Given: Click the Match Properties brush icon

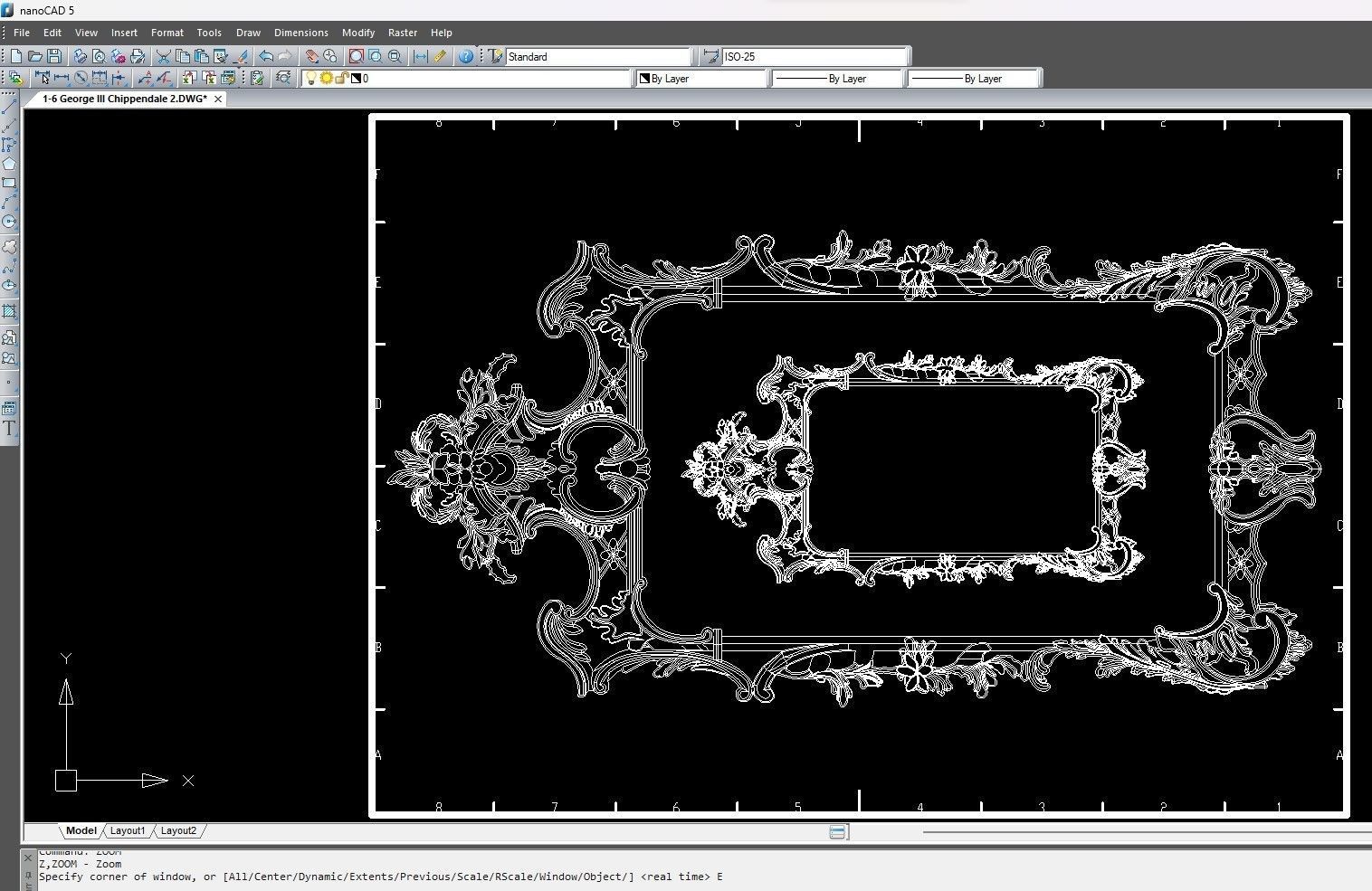Looking at the screenshot, I should 240,56.
